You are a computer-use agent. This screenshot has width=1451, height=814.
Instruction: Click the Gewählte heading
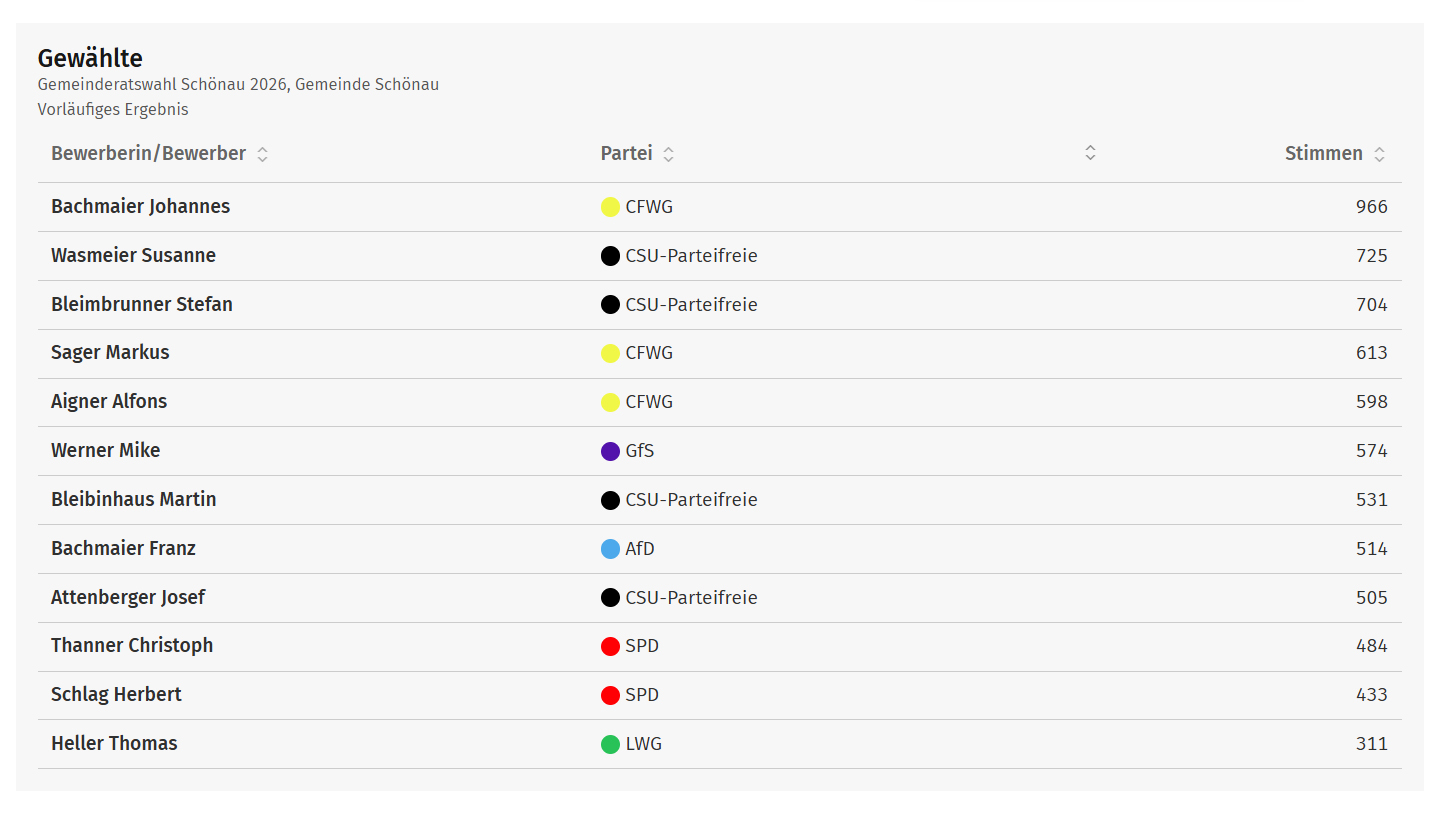(x=90, y=58)
